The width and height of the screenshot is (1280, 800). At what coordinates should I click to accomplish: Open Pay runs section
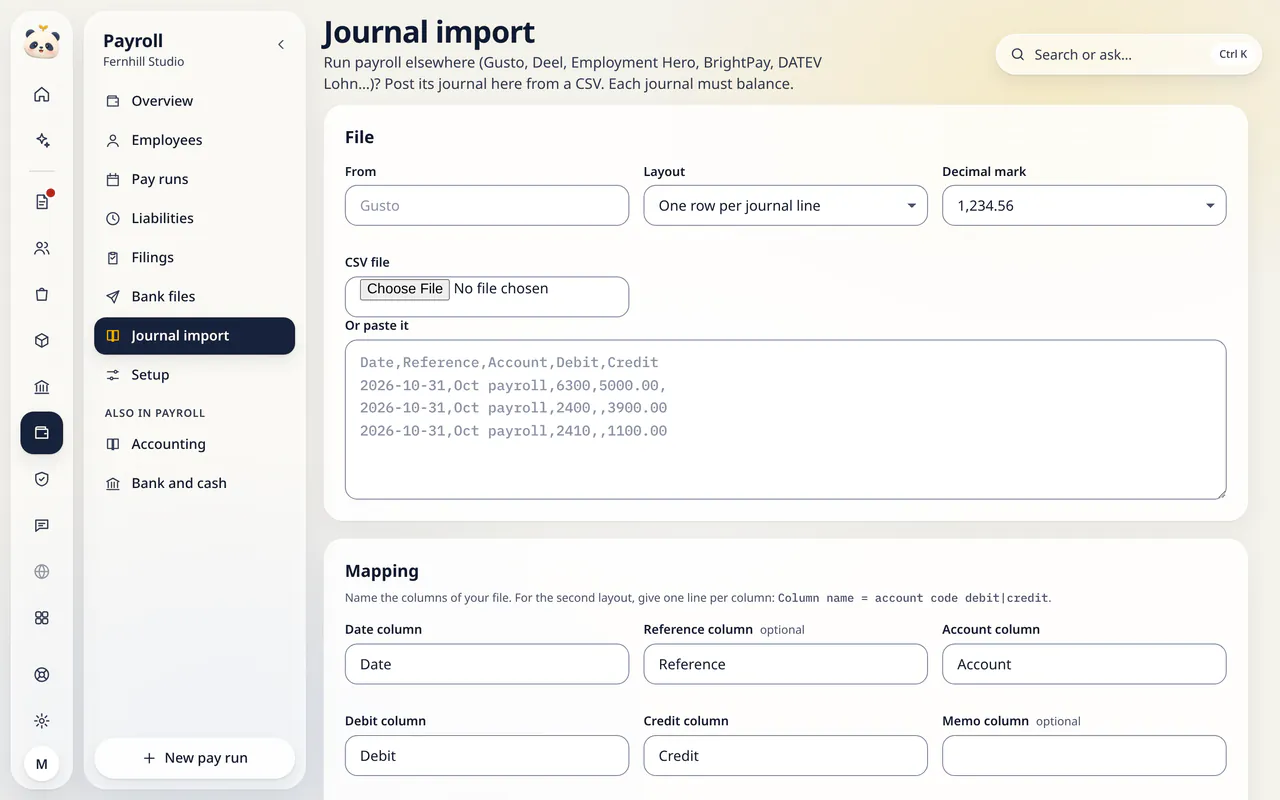[195, 179]
